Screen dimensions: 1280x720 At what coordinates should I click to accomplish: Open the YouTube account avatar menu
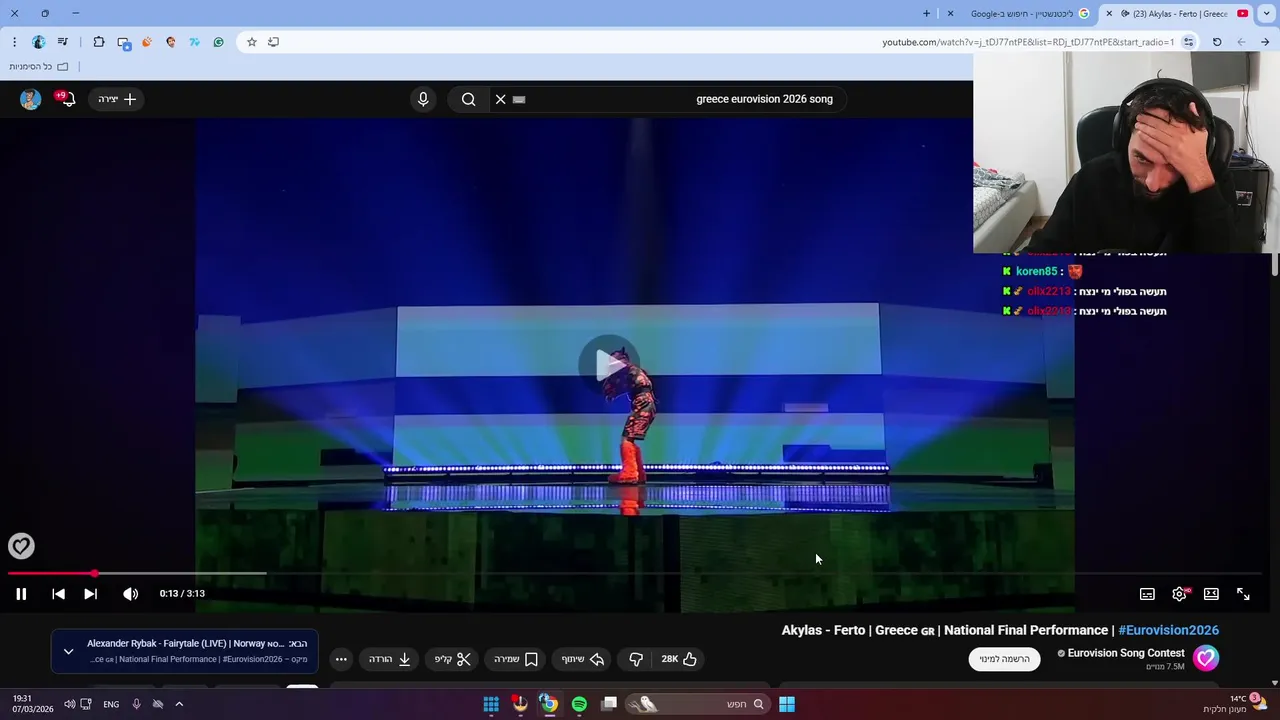[30, 99]
